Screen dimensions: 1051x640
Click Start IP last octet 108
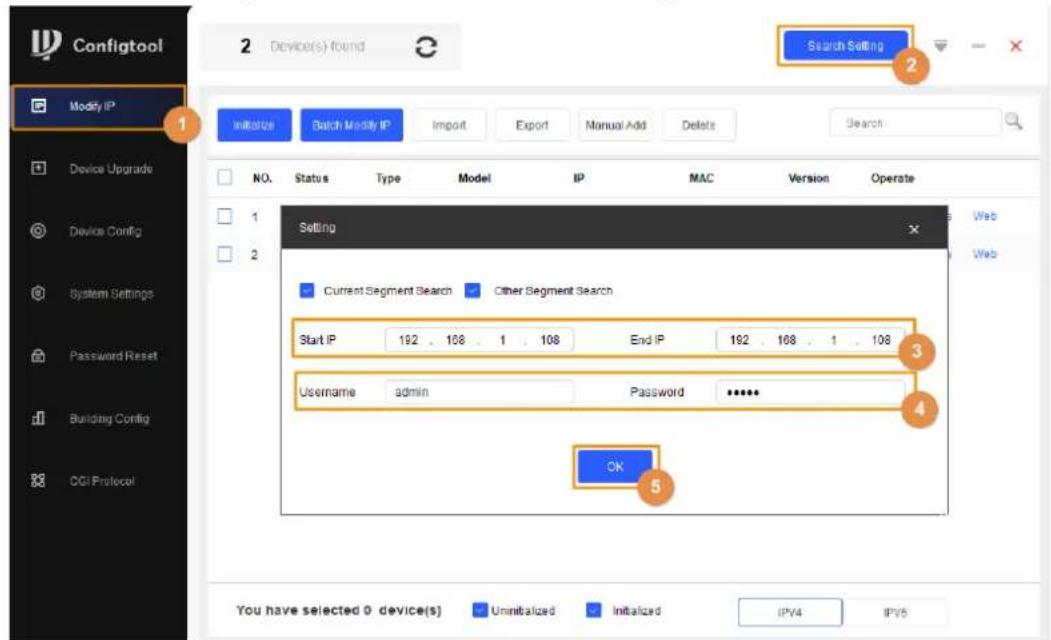[550, 340]
